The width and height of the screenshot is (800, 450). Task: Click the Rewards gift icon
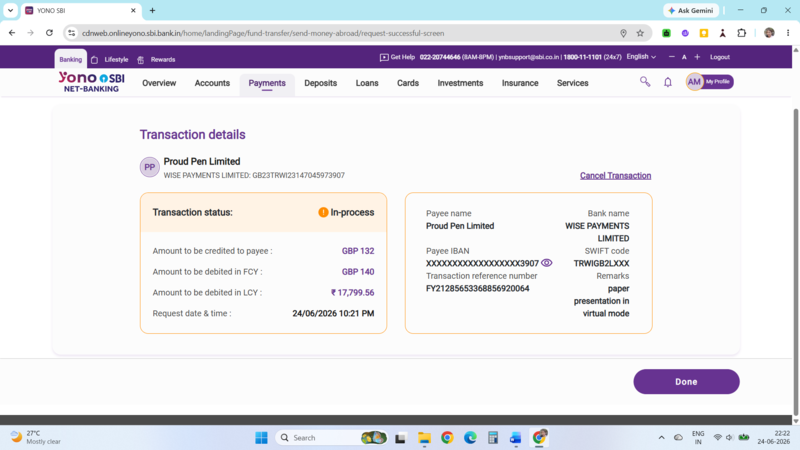(140, 60)
